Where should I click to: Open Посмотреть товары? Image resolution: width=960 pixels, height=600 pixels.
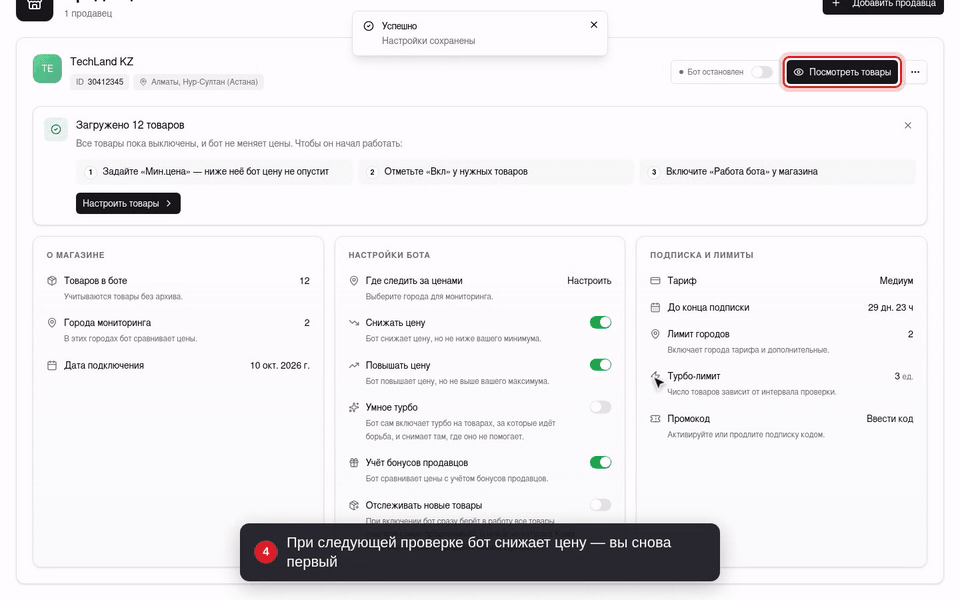842,72
